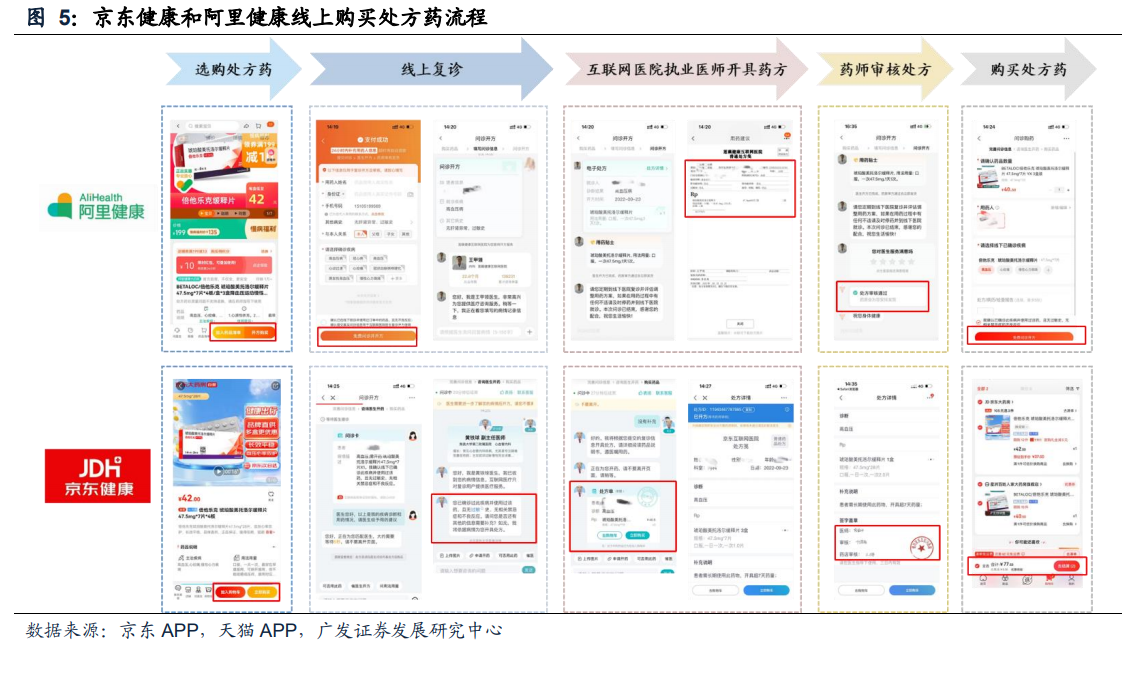The height and width of the screenshot is (676, 1144).
Task: Tap camera icon beside the 身份证 field
Action: [x=410, y=195]
